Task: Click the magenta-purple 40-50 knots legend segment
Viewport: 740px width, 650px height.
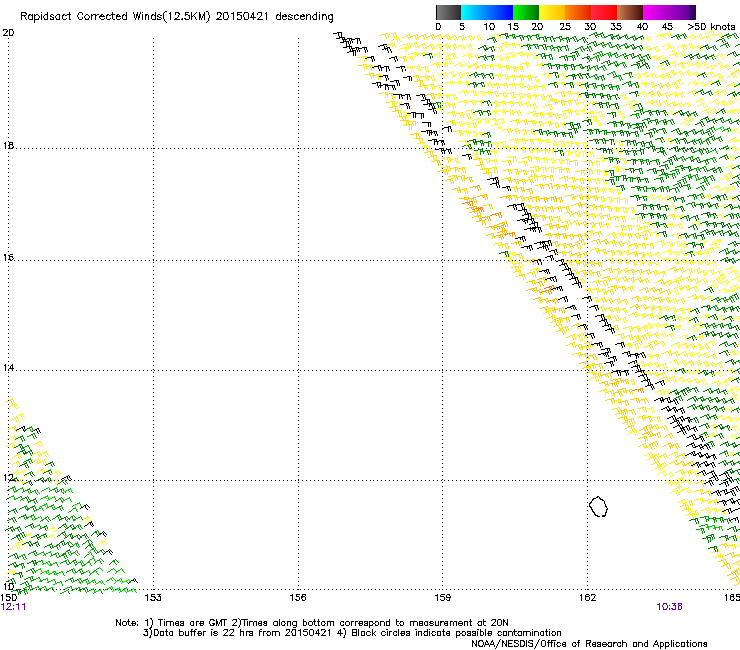Action: (x=669, y=12)
